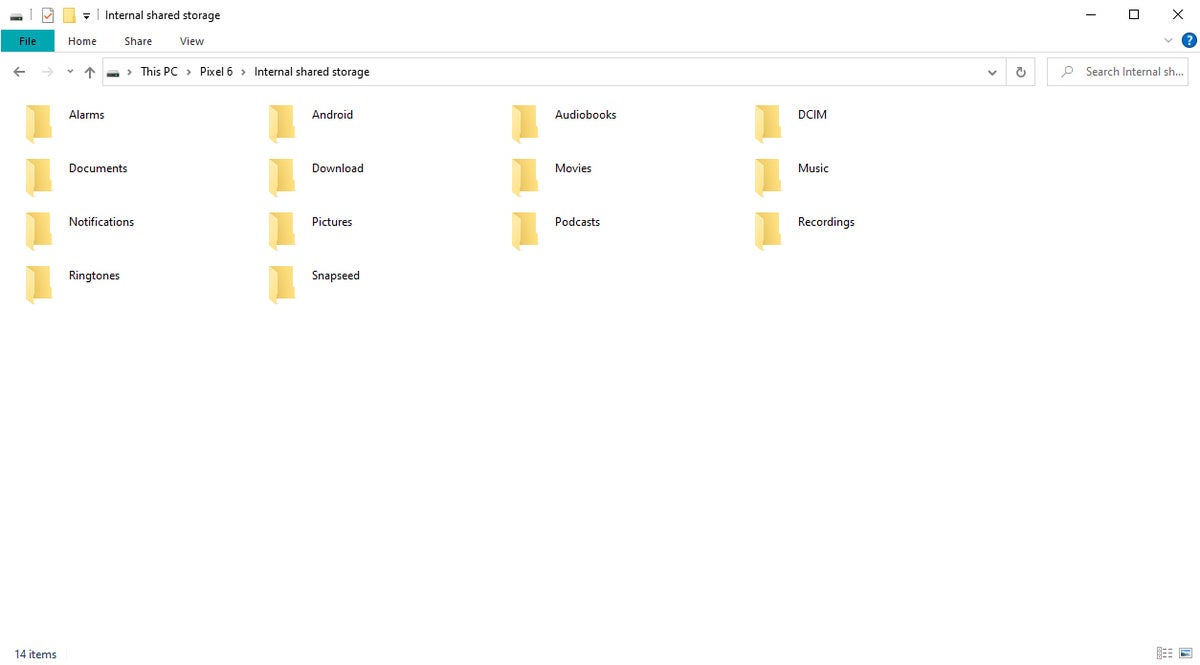Switch to the View ribbon tab
The height and width of the screenshot is (665, 1200).
[191, 41]
